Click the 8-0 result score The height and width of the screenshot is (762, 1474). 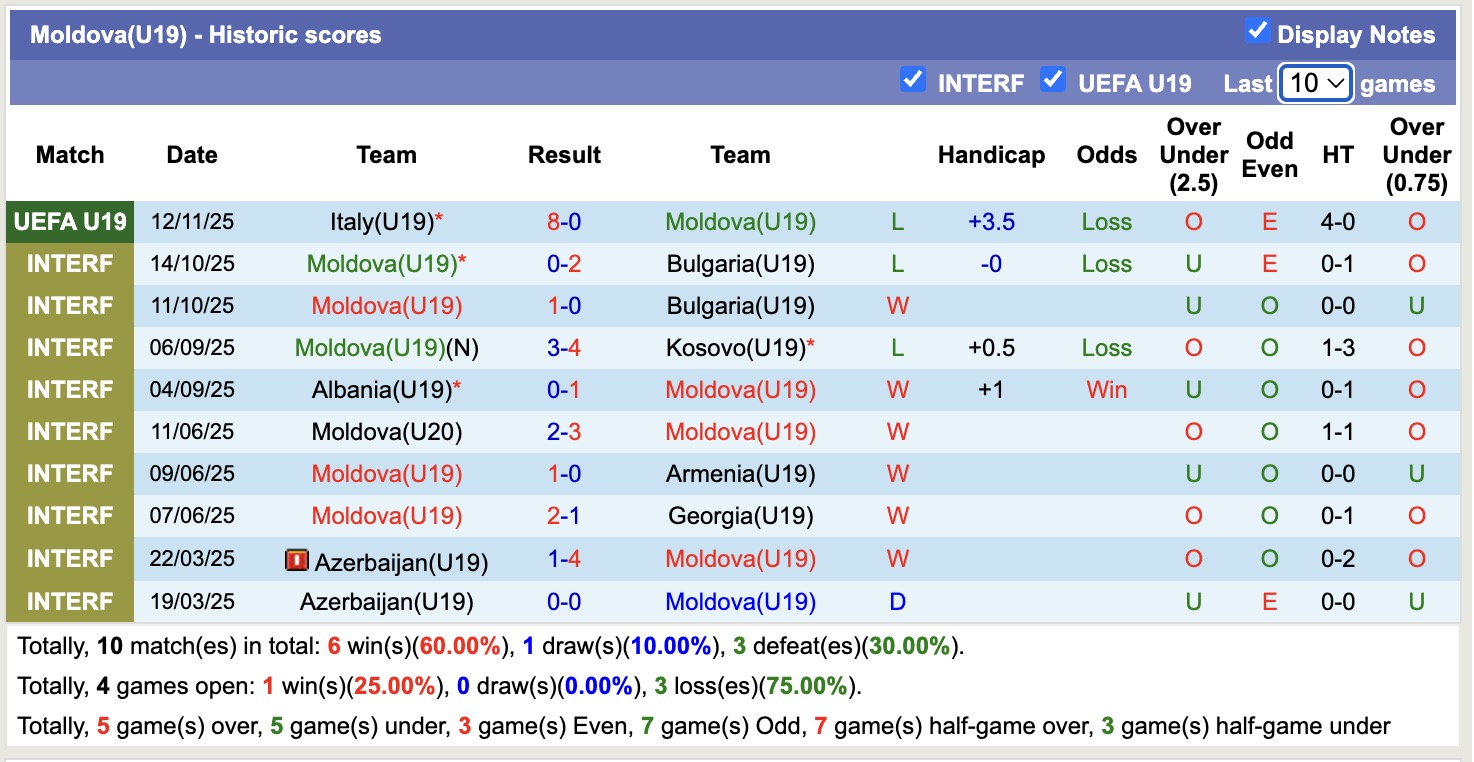coord(564,222)
